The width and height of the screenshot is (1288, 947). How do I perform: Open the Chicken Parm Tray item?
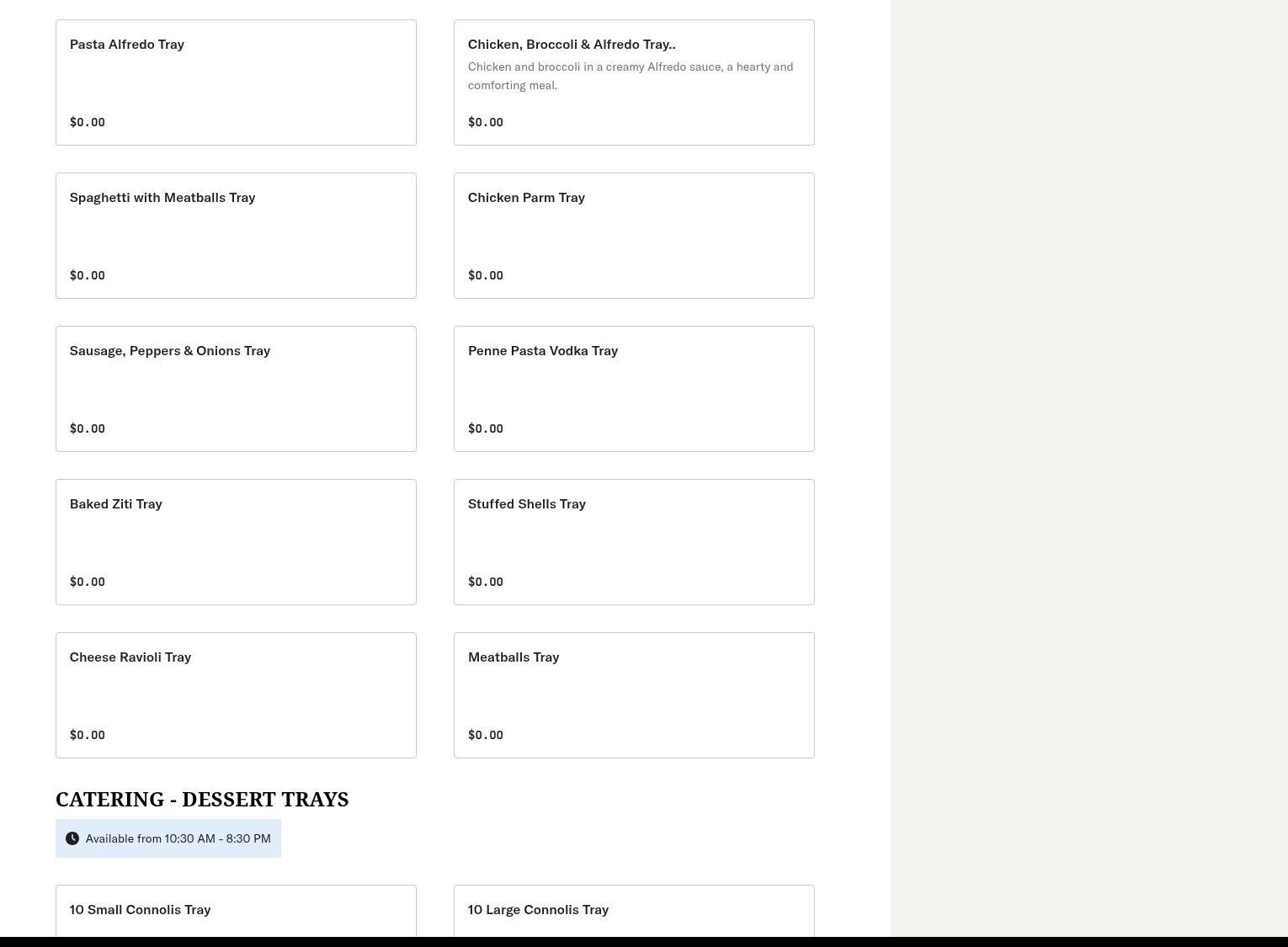click(x=634, y=236)
